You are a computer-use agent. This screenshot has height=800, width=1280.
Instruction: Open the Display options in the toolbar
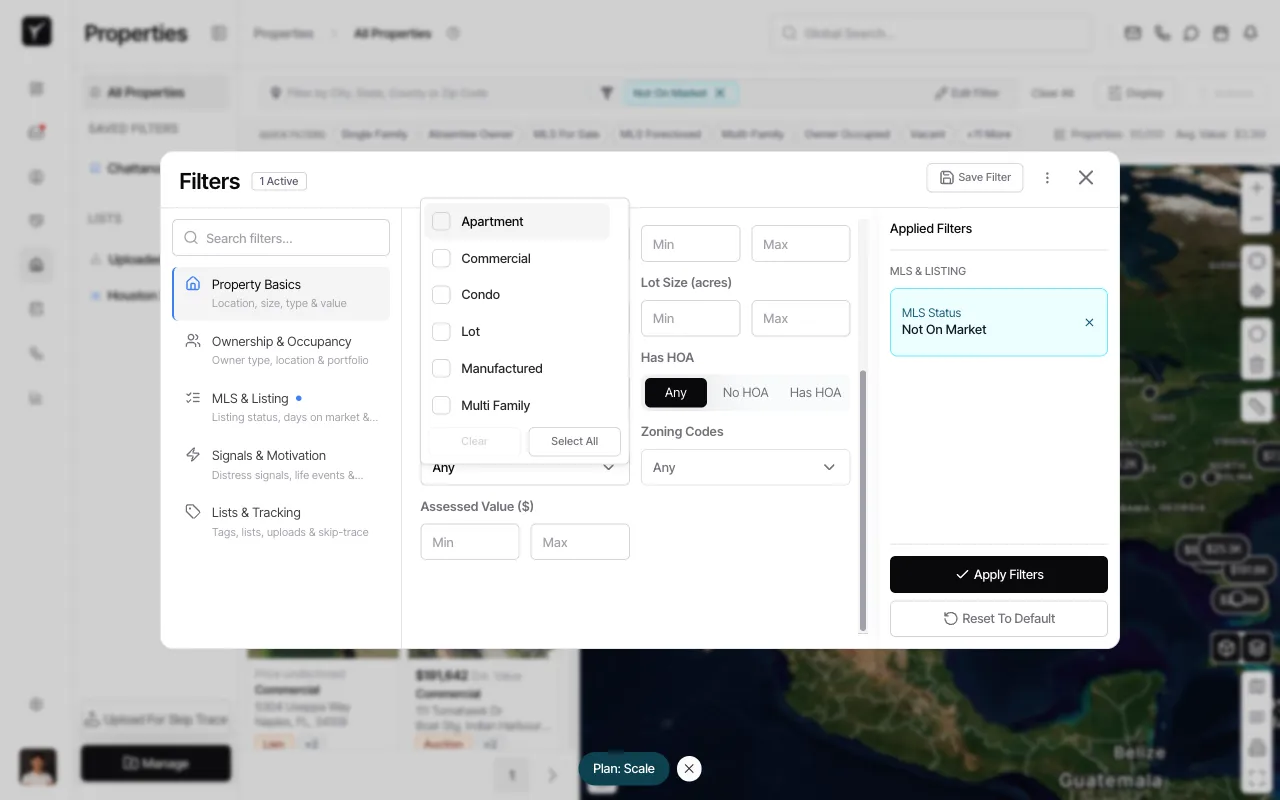click(1135, 92)
